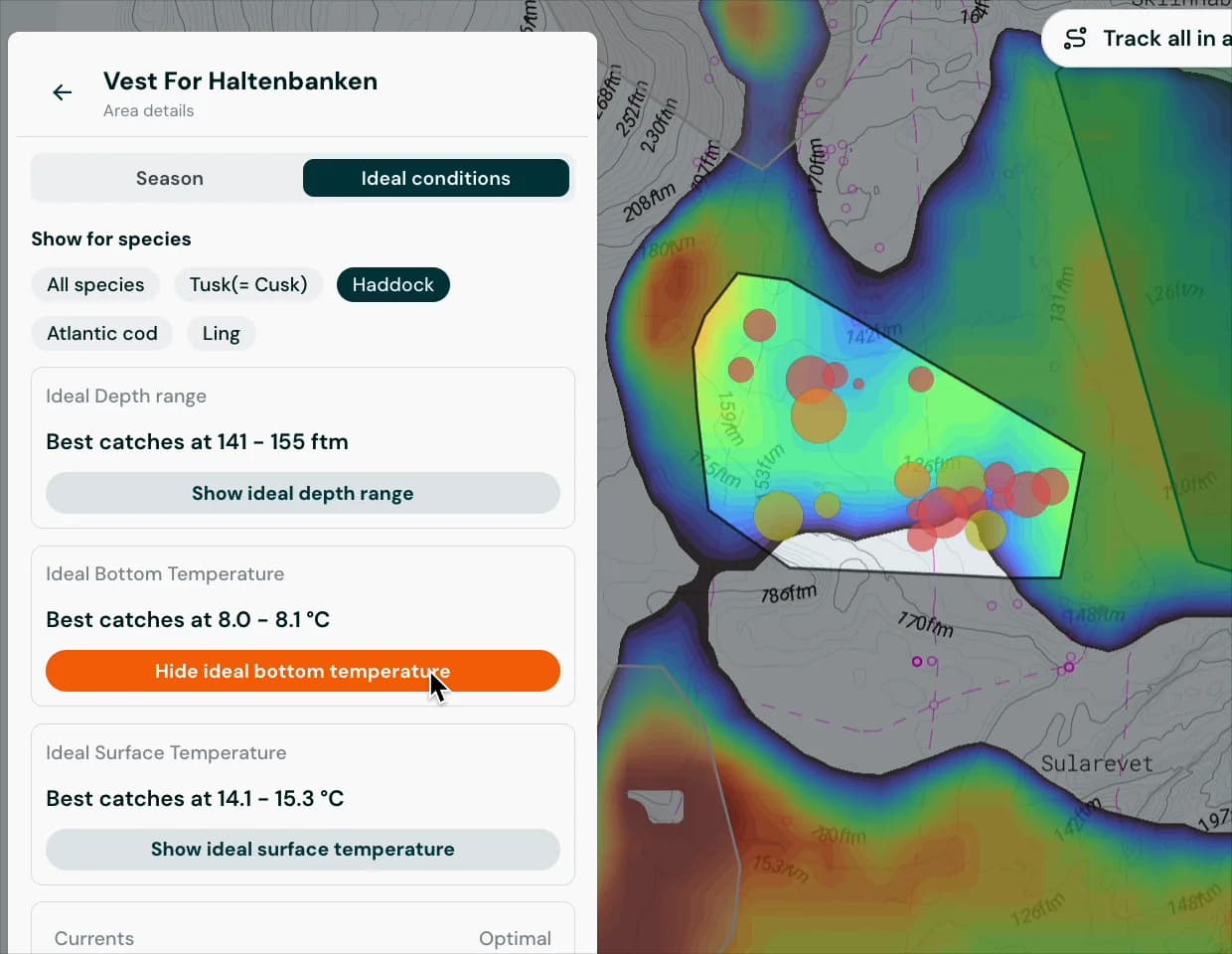Show ideal surface temperature overlay
Image resolution: width=1232 pixels, height=954 pixels.
tap(303, 849)
